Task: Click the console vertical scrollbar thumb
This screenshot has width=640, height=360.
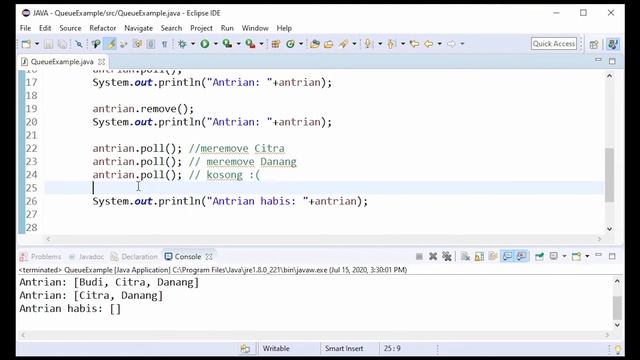Action: (x=617, y=308)
